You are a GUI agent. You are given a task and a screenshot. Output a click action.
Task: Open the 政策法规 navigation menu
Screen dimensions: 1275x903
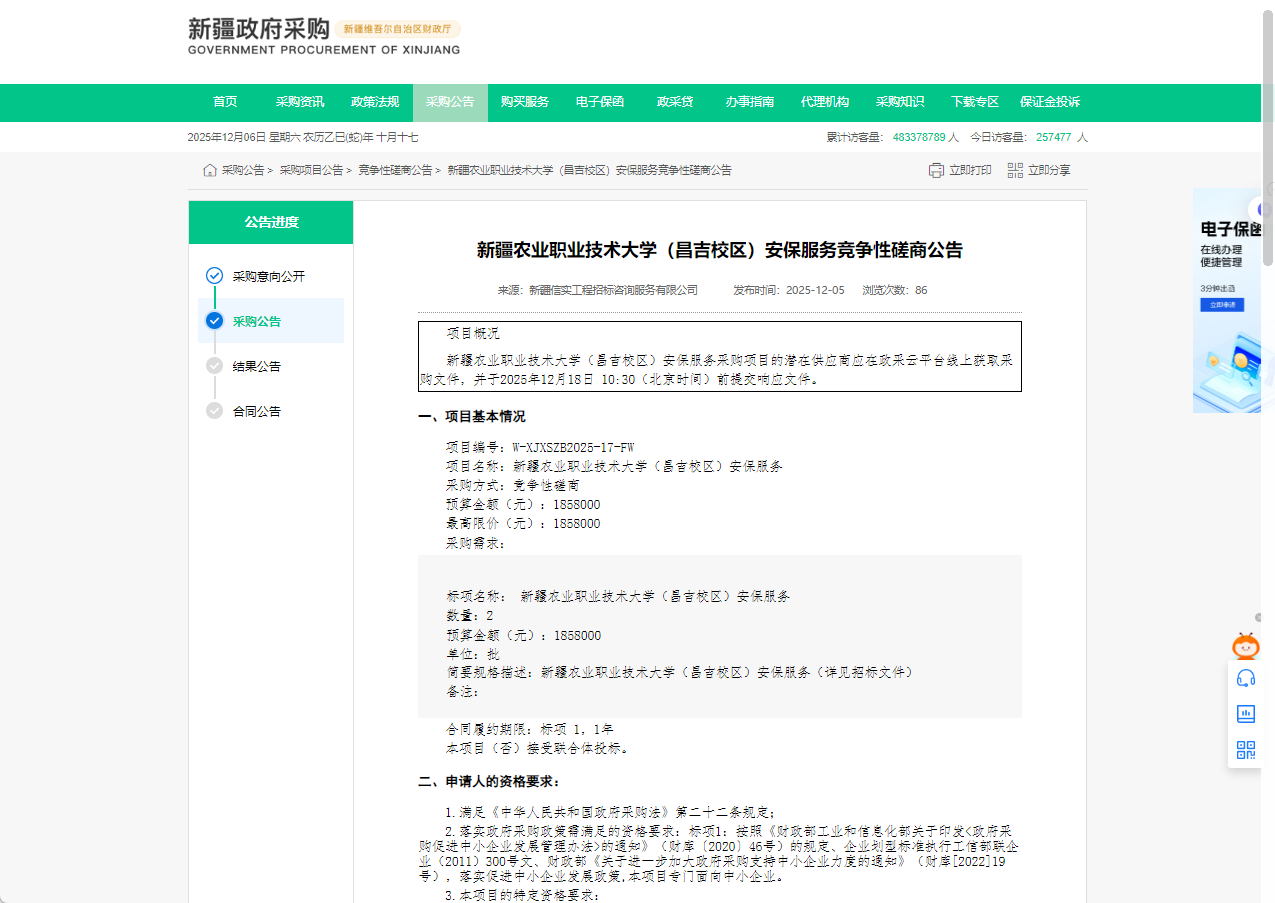[x=375, y=102]
